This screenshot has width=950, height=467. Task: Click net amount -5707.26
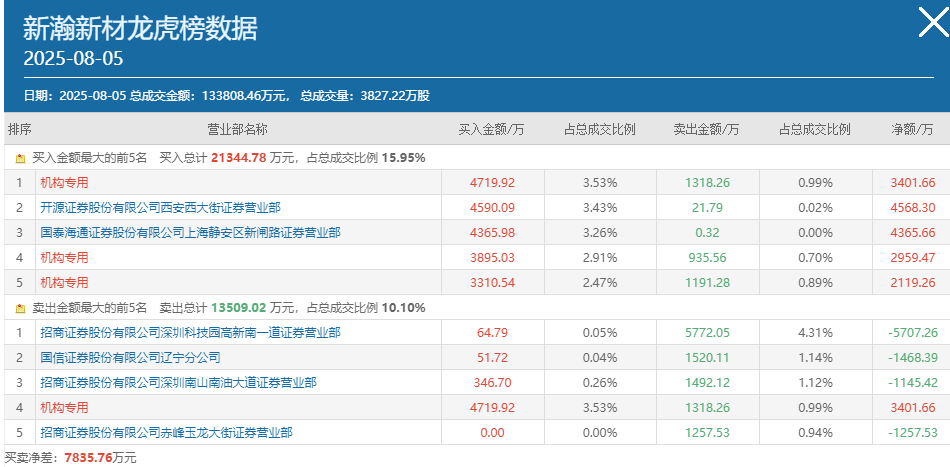click(x=912, y=333)
